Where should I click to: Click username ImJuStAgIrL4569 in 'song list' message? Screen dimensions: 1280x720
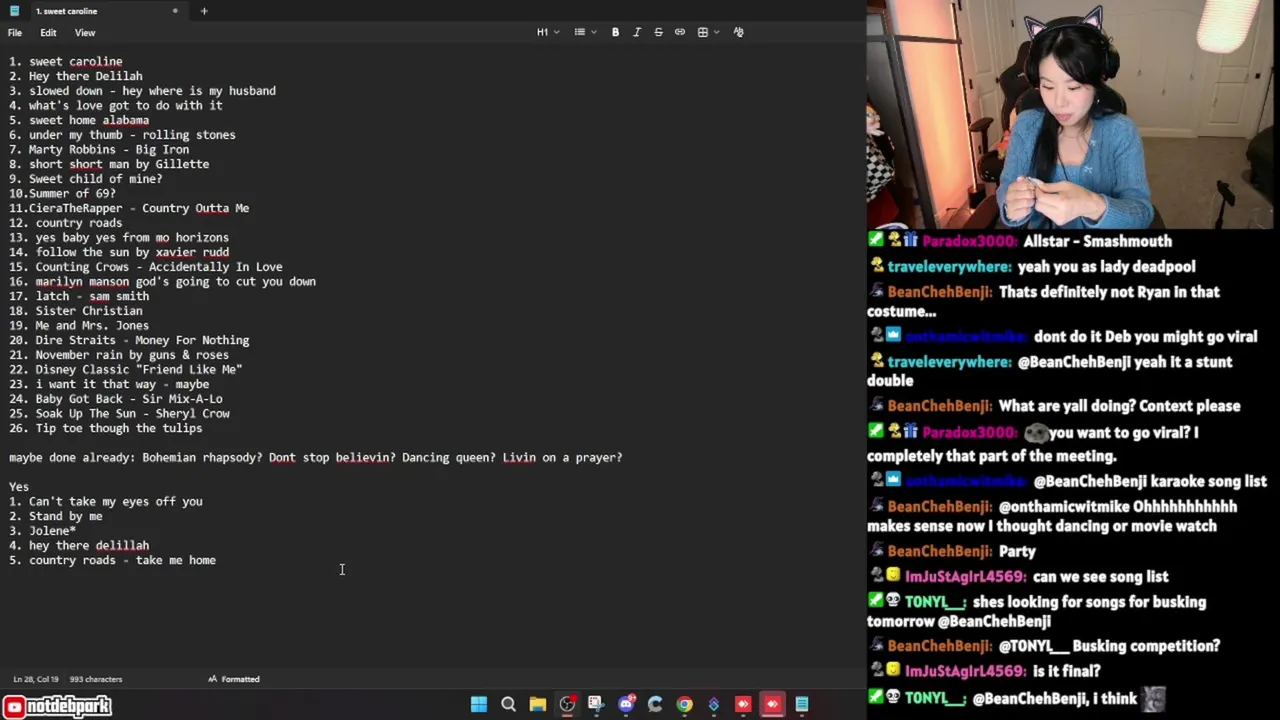click(x=965, y=577)
